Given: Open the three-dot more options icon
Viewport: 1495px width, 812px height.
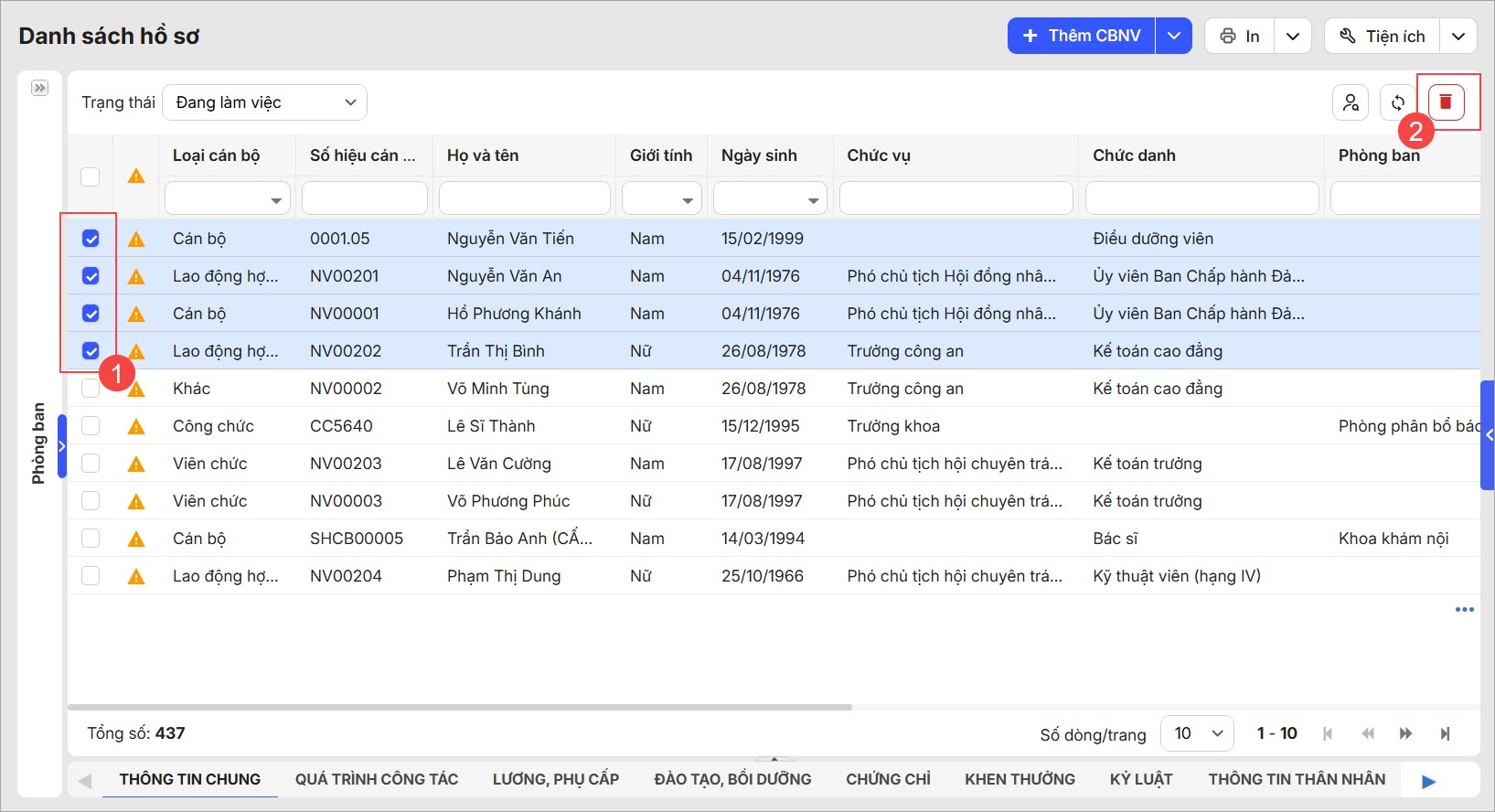Looking at the screenshot, I should coord(1464,609).
